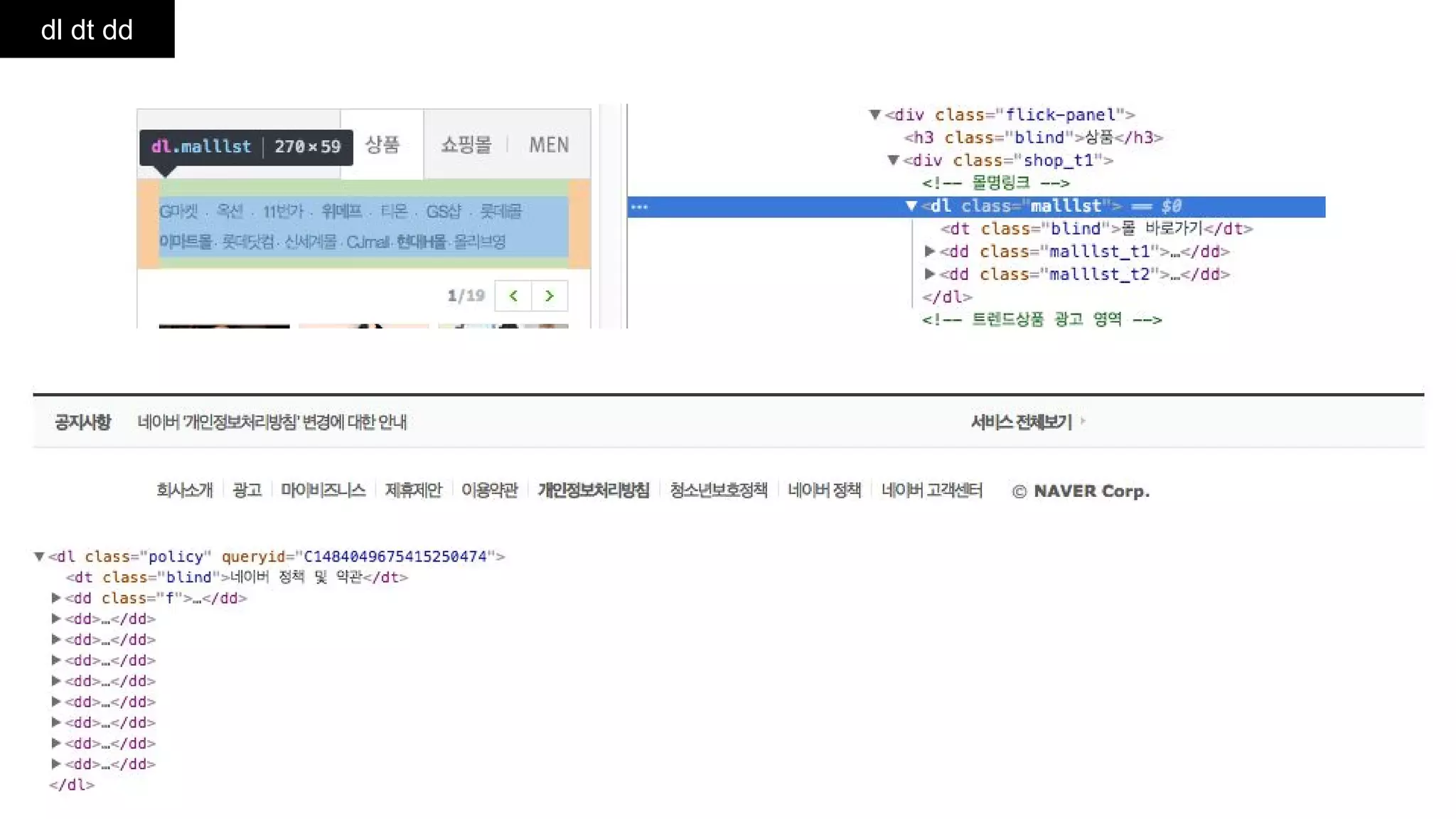Collapse the dl class malllst node

[x=911, y=205]
